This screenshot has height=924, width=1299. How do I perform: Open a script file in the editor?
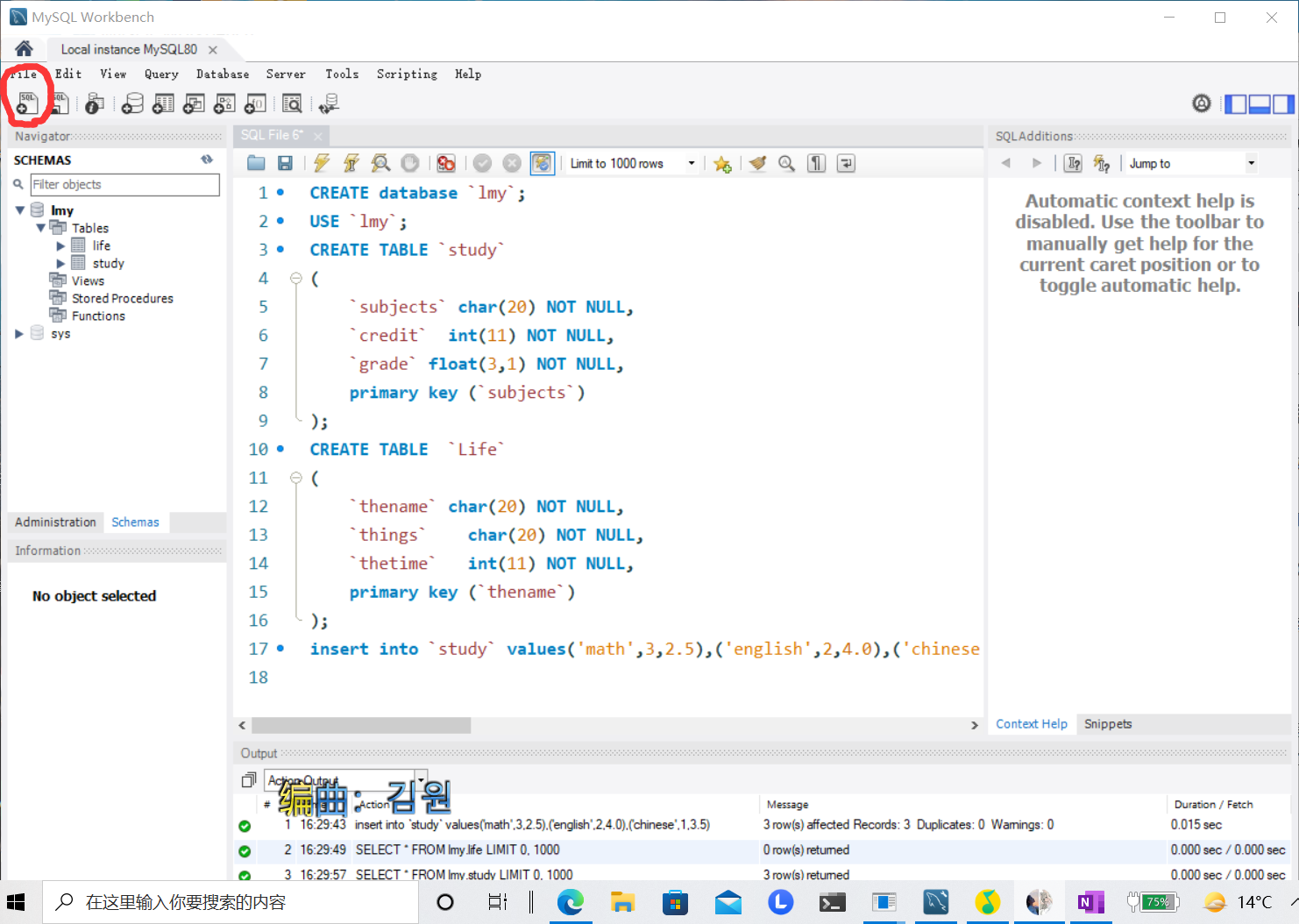[256, 163]
